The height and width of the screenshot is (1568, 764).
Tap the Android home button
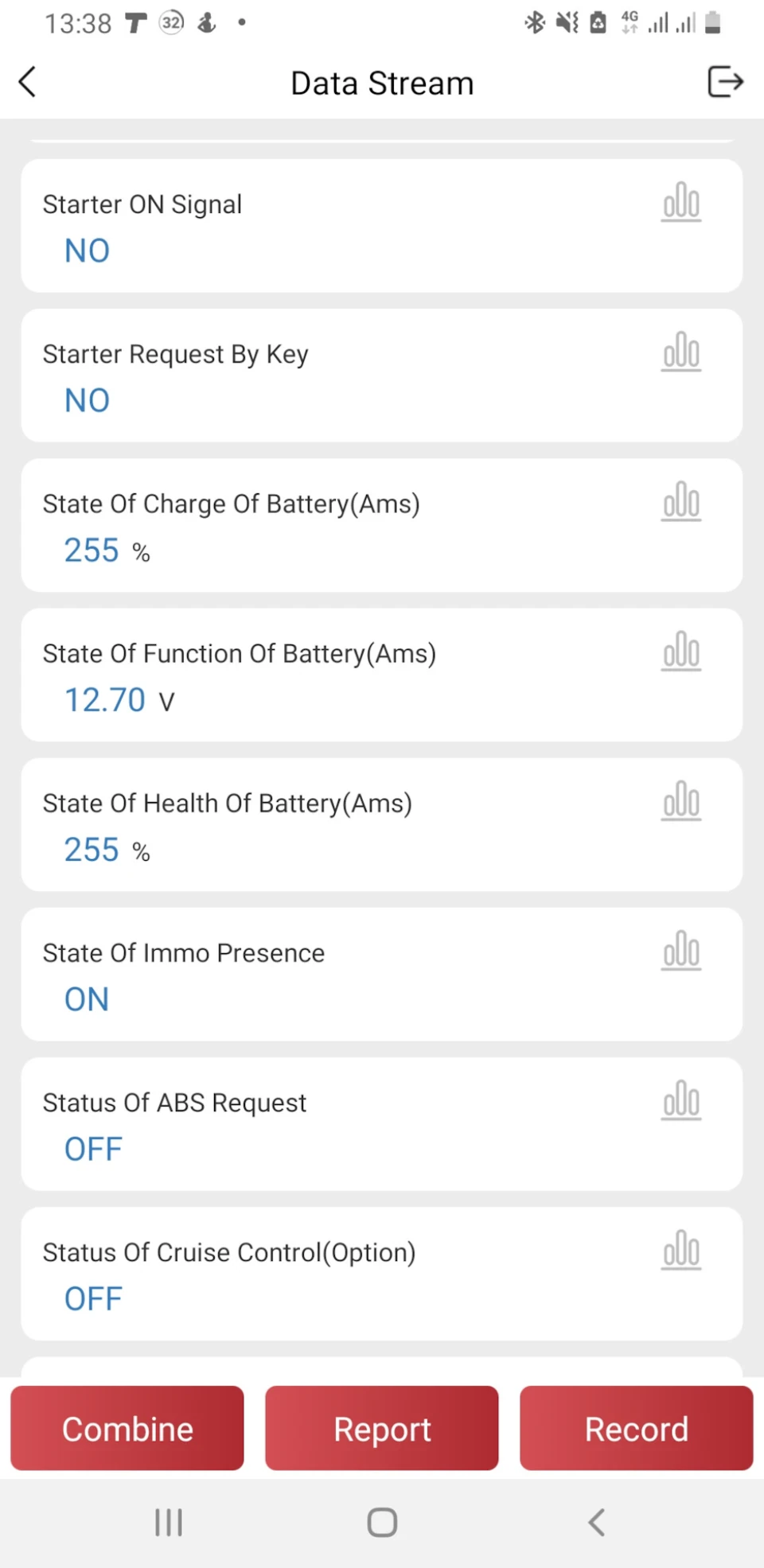pyautogui.click(x=382, y=1523)
